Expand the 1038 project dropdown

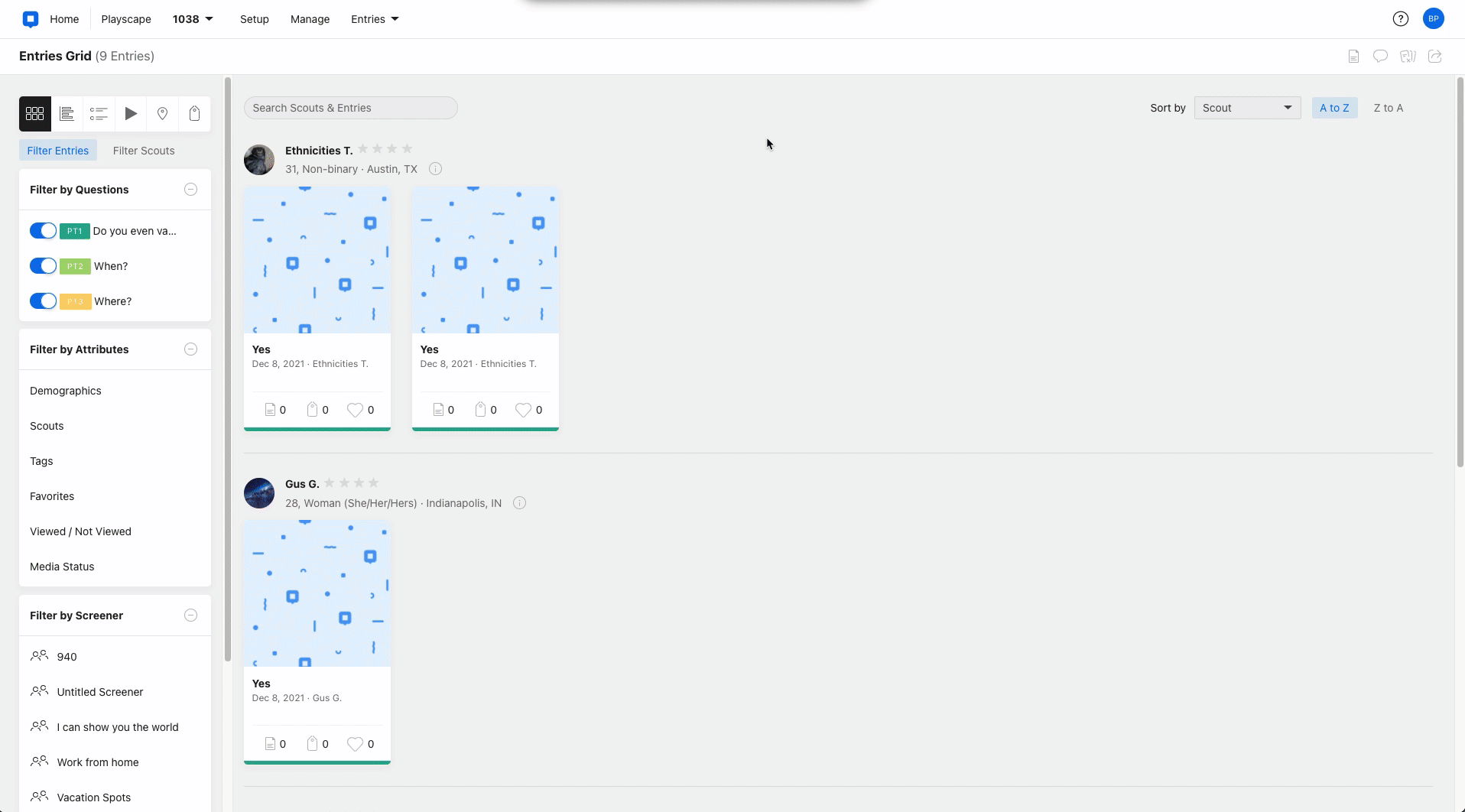(192, 18)
